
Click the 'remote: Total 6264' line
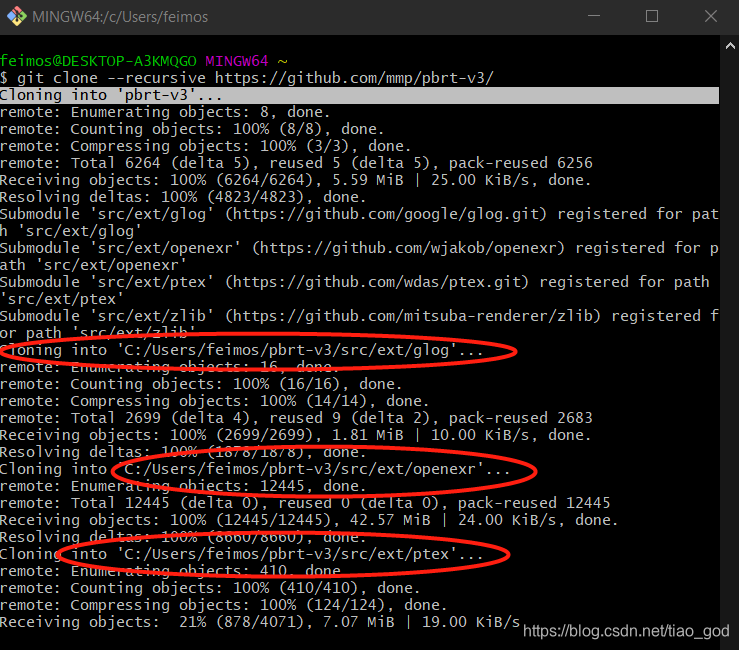[296, 163]
